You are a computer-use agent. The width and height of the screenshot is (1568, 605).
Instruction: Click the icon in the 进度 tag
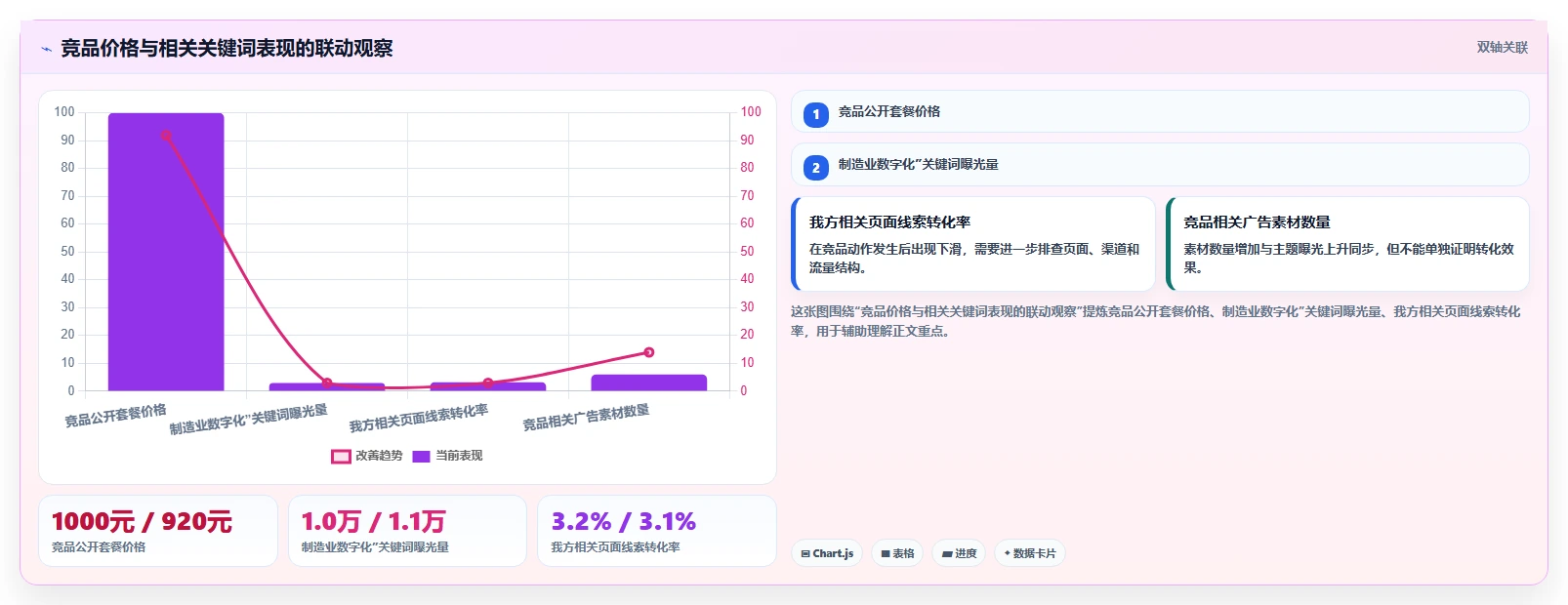coord(947,553)
